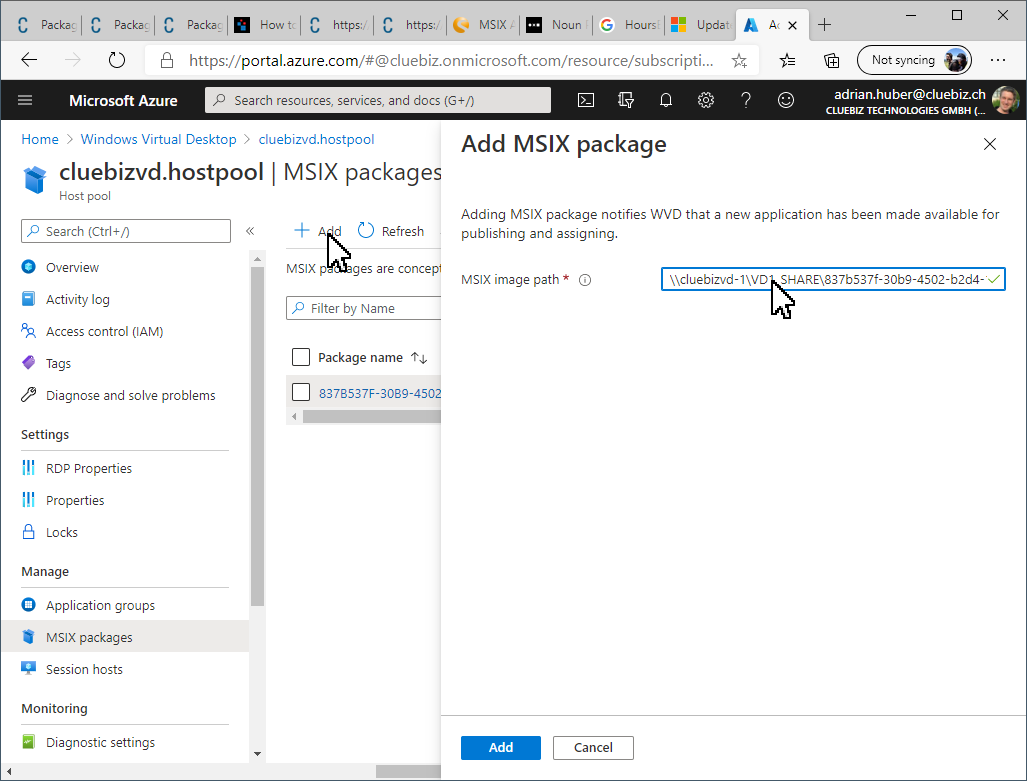The width and height of the screenshot is (1027, 781).
Task: Collapse the left menu with the double chevron
Action: click(250, 231)
